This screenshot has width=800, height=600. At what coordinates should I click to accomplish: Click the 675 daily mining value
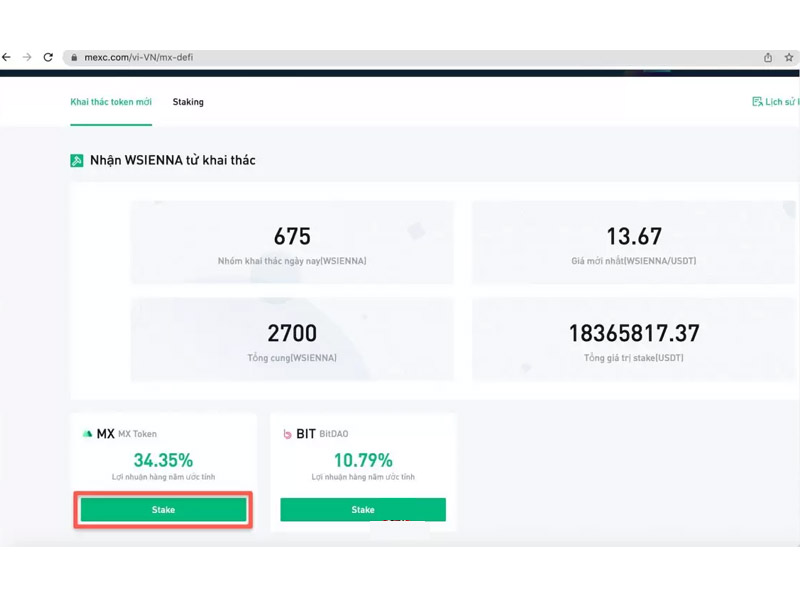[x=292, y=236]
